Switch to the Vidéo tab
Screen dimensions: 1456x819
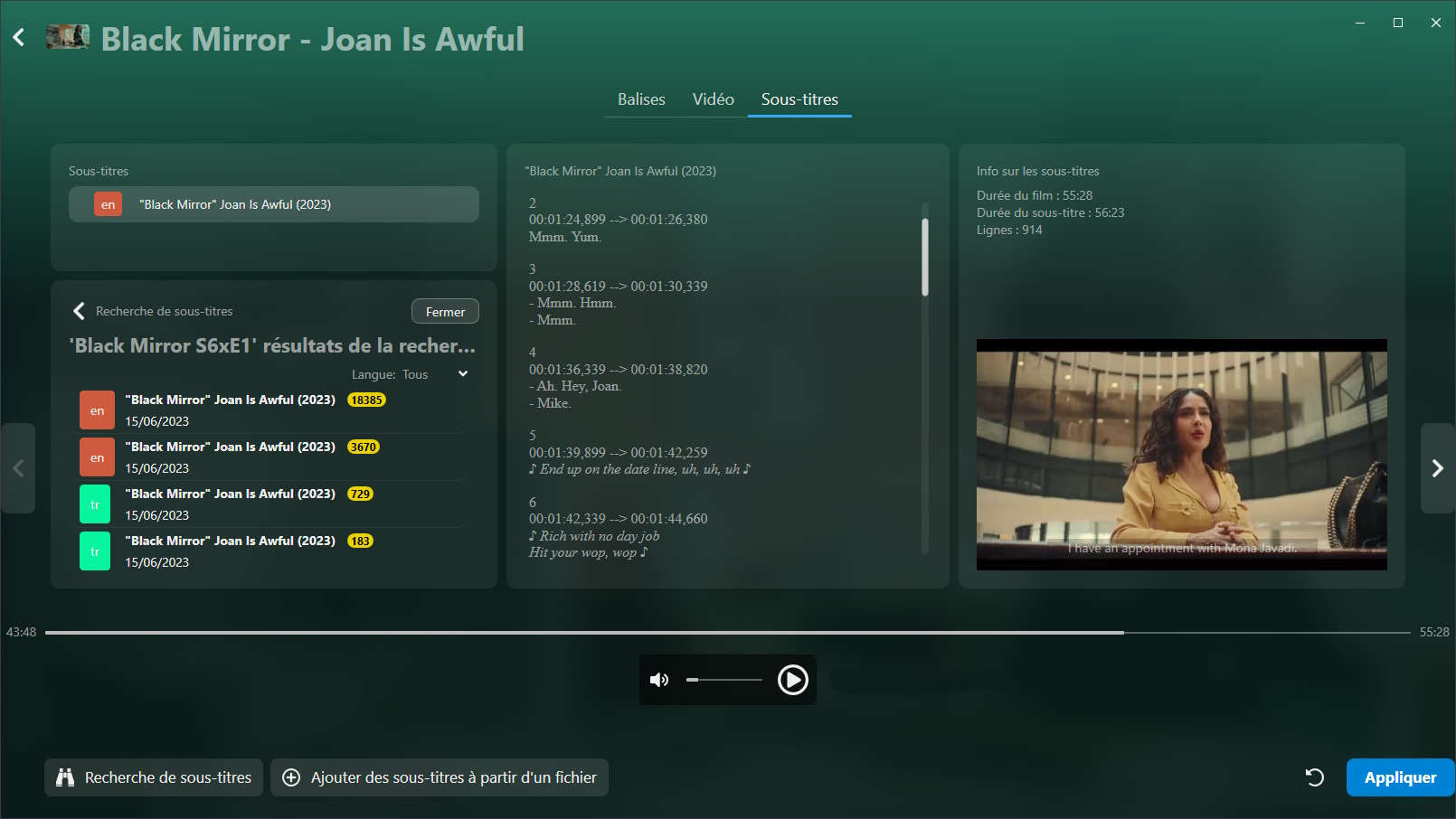pos(714,99)
